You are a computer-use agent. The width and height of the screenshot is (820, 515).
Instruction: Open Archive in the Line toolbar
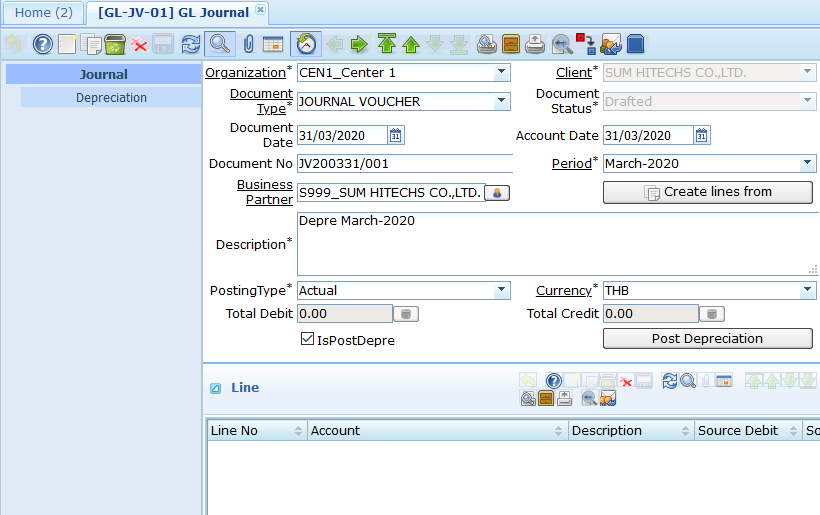pos(545,398)
